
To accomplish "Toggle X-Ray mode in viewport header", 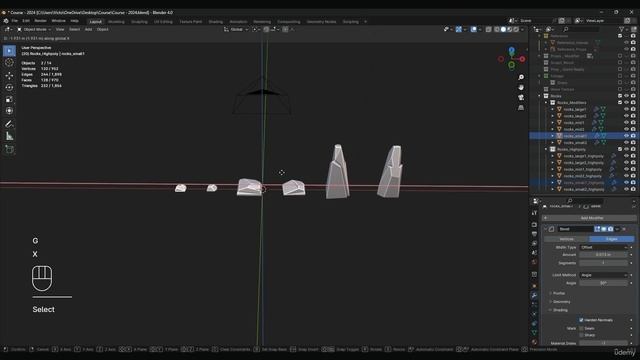I will 489,29.
